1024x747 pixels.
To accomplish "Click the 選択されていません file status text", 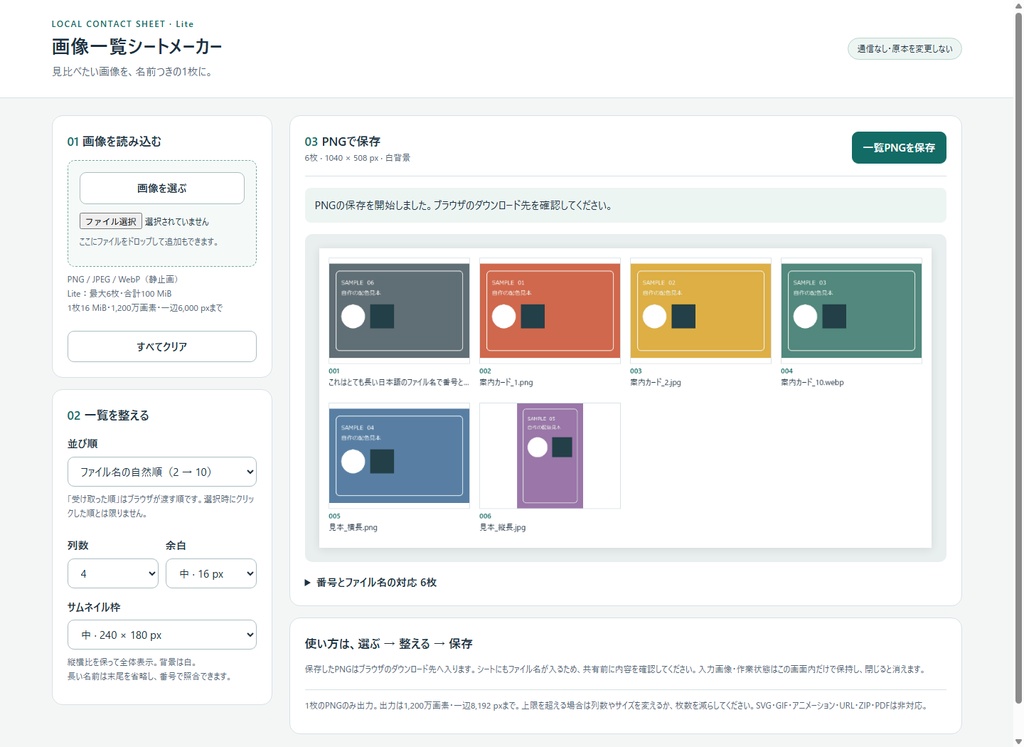I will 177,222.
